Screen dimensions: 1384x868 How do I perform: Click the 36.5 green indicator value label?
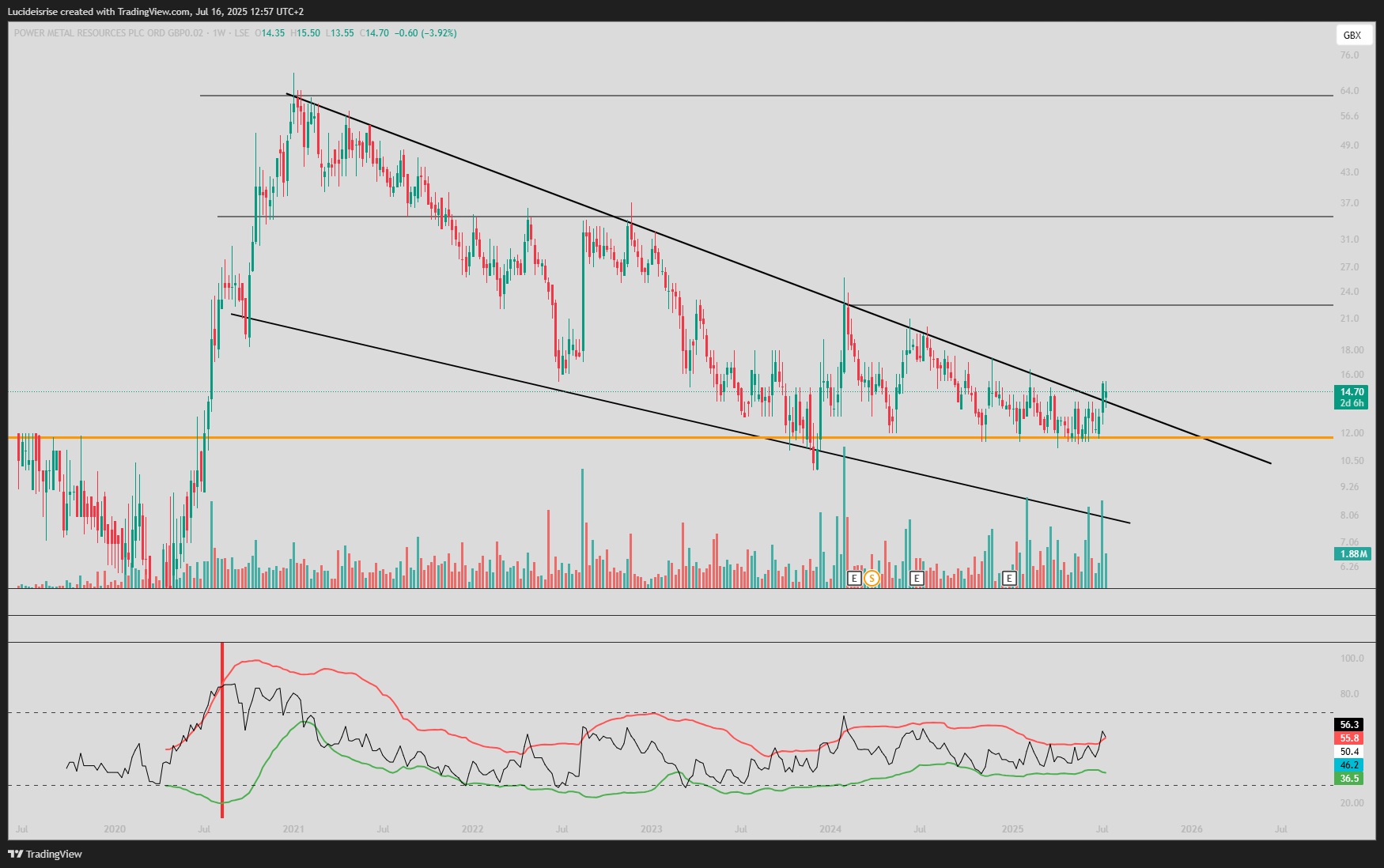coord(1350,779)
